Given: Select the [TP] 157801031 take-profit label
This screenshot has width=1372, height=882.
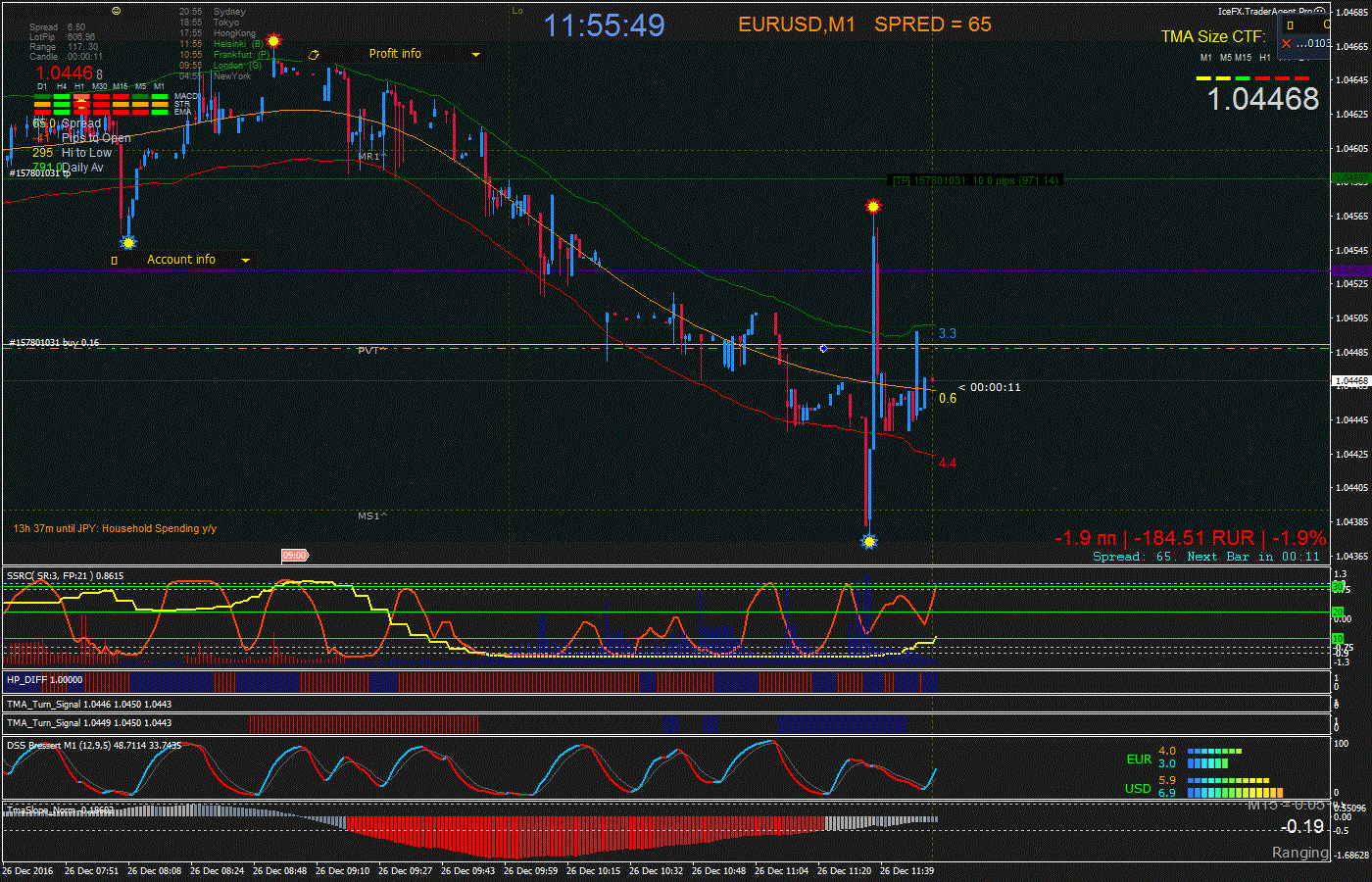Looking at the screenshot, I should click(x=976, y=180).
